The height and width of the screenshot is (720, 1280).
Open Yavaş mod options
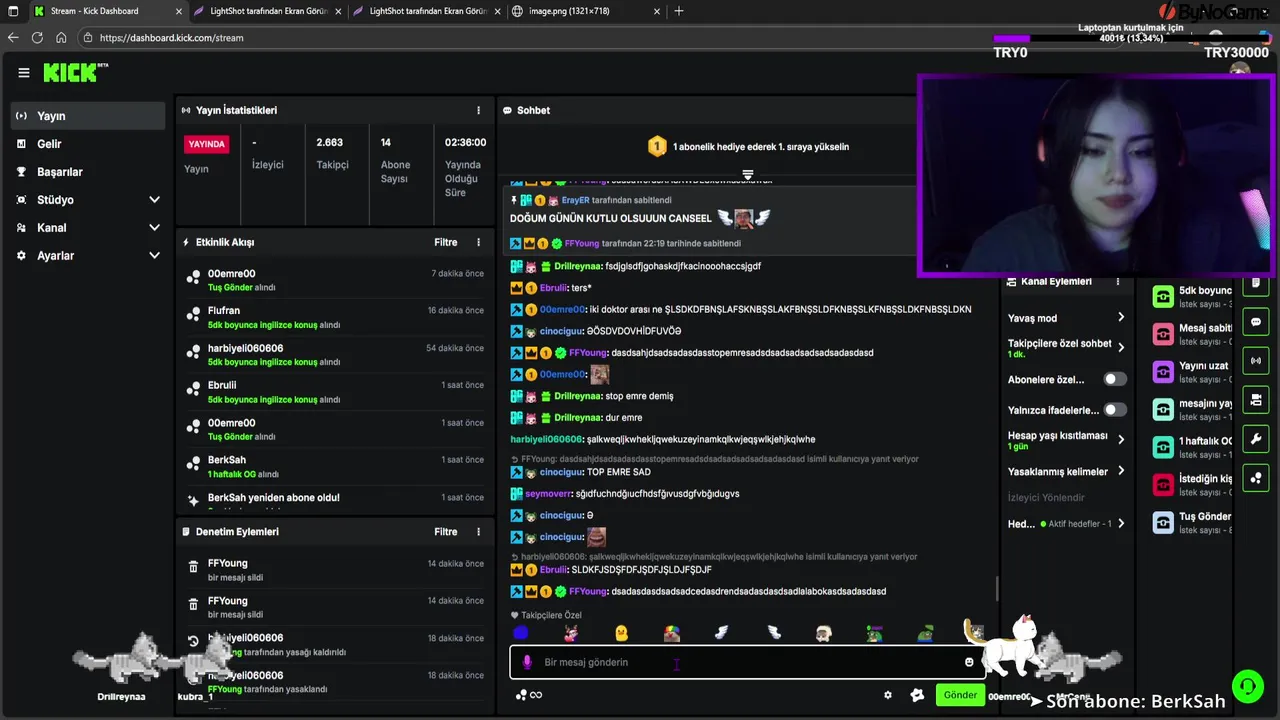click(1066, 318)
